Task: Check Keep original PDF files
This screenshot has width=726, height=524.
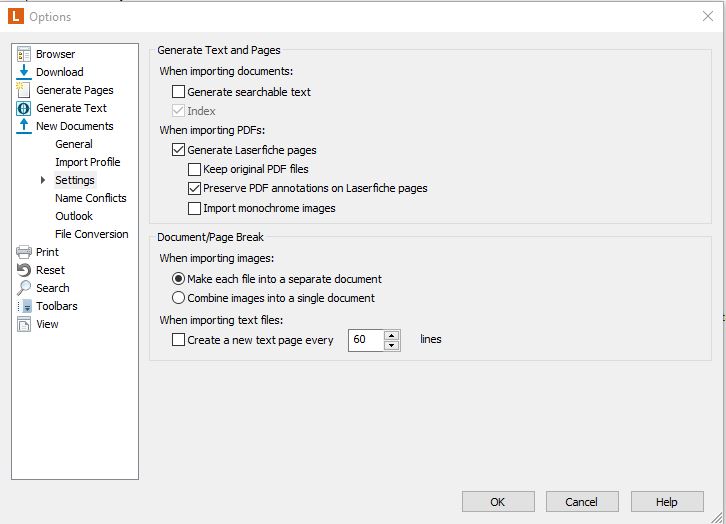Action: click(x=195, y=169)
